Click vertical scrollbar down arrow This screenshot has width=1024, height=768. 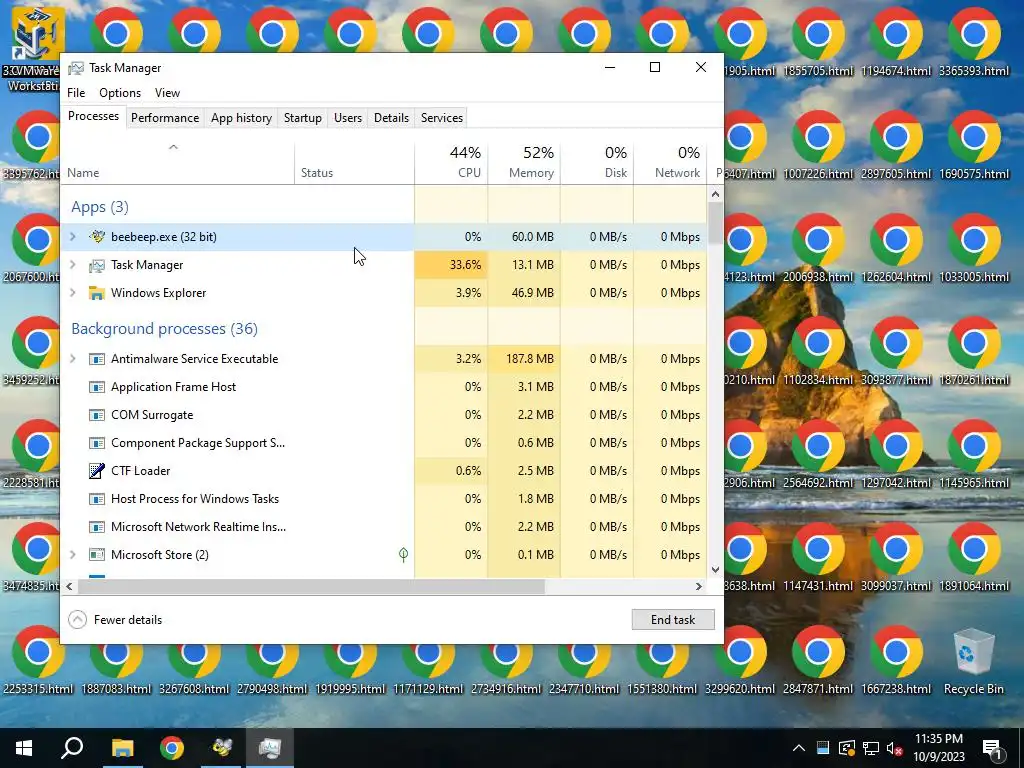(x=715, y=569)
